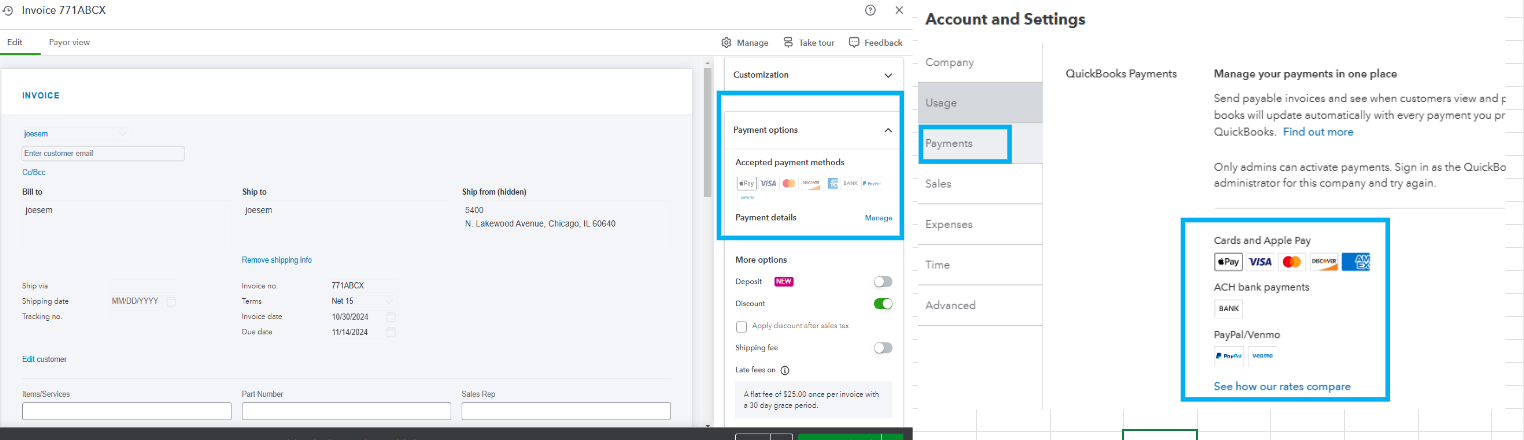This screenshot has height=440, width=1524.
Task: Open the Invoice date calendar picker
Action: click(391, 317)
